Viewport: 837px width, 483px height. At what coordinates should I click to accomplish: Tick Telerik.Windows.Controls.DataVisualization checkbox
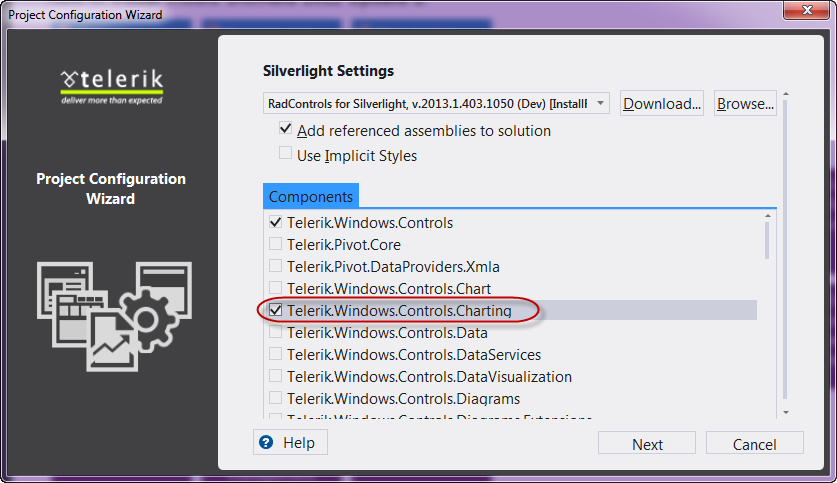(275, 377)
